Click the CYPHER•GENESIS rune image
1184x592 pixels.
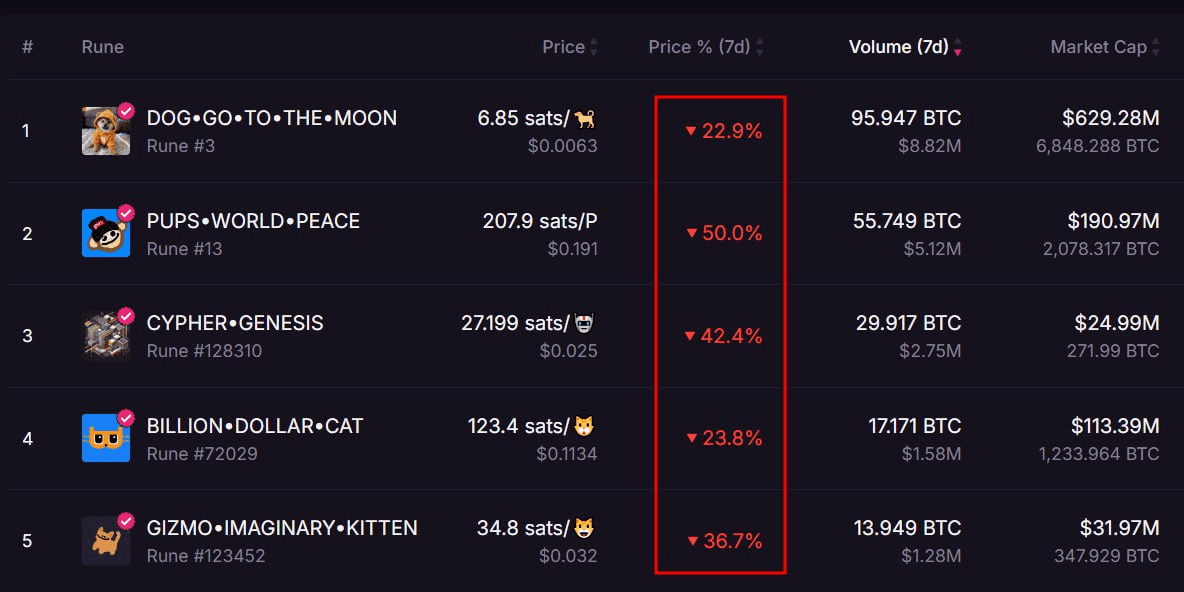click(x=106, y=335)
